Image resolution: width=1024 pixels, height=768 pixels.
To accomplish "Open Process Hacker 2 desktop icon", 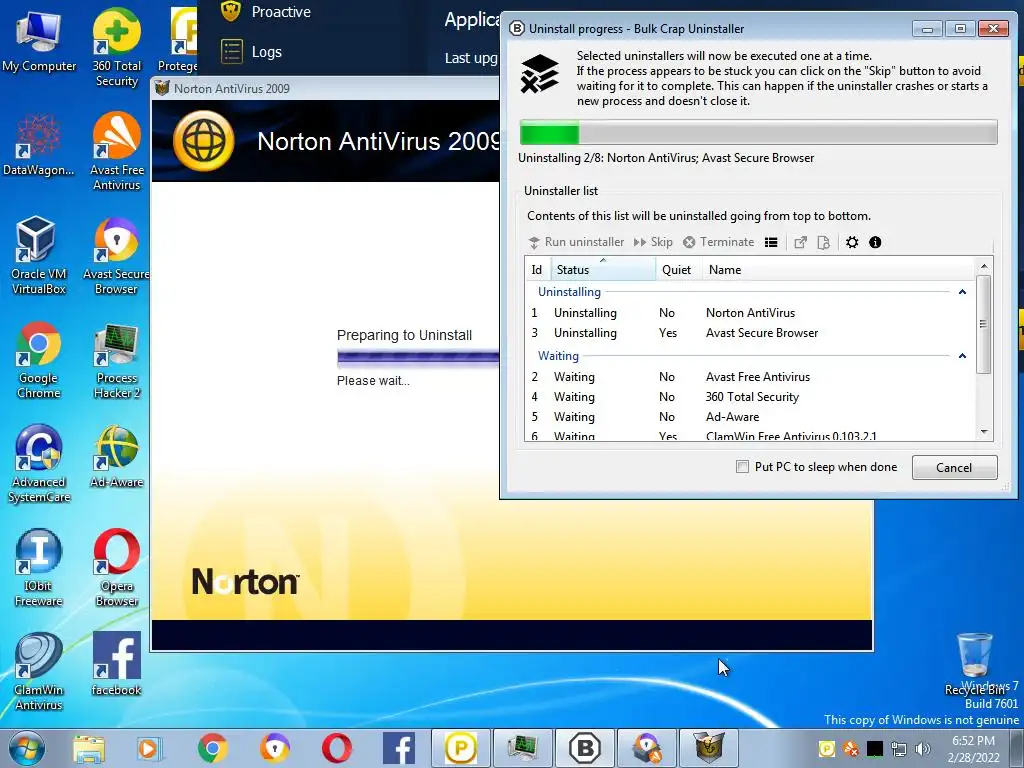I will coord(116,359).
